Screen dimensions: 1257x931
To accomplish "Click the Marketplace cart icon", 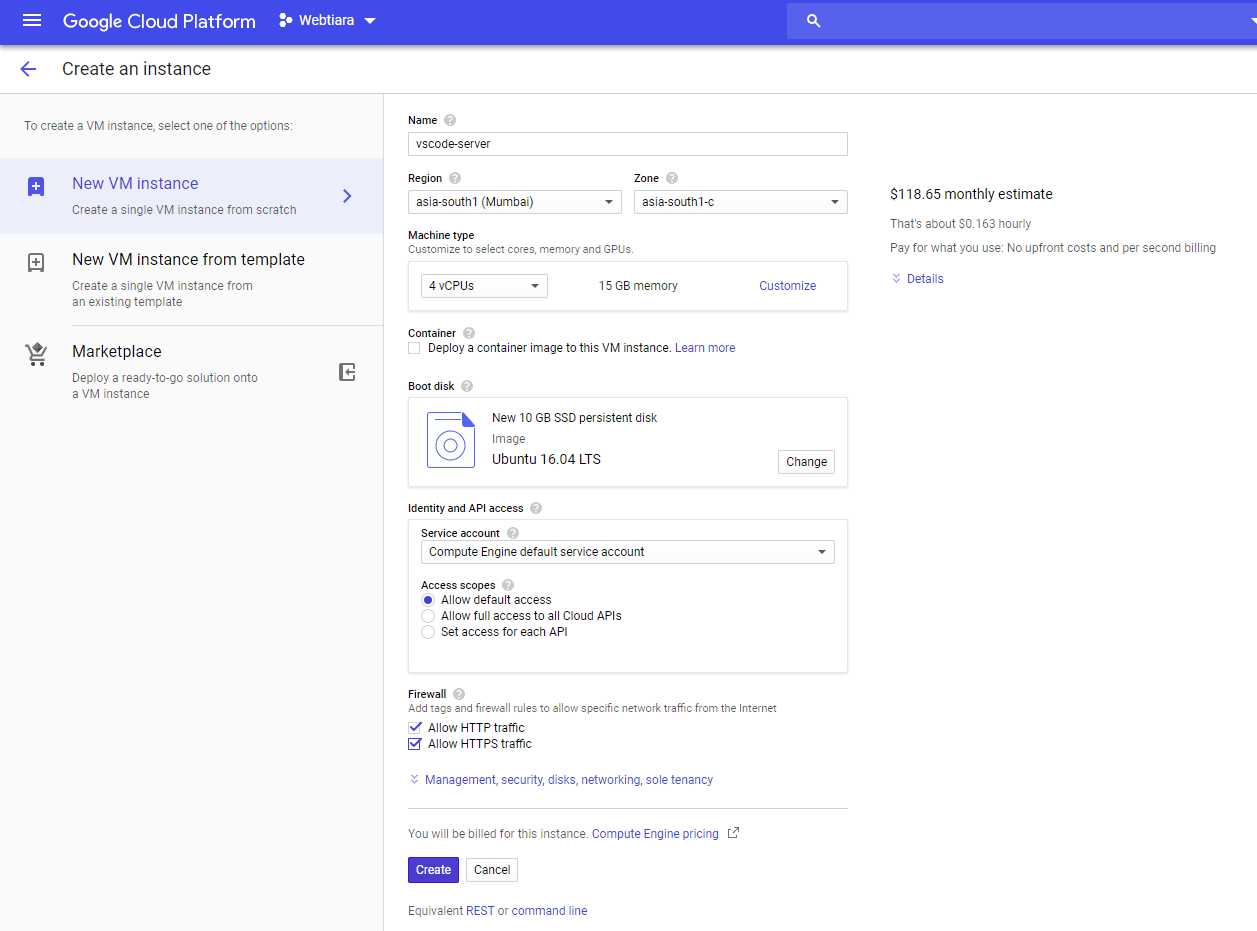I will (x=36, y=355).
